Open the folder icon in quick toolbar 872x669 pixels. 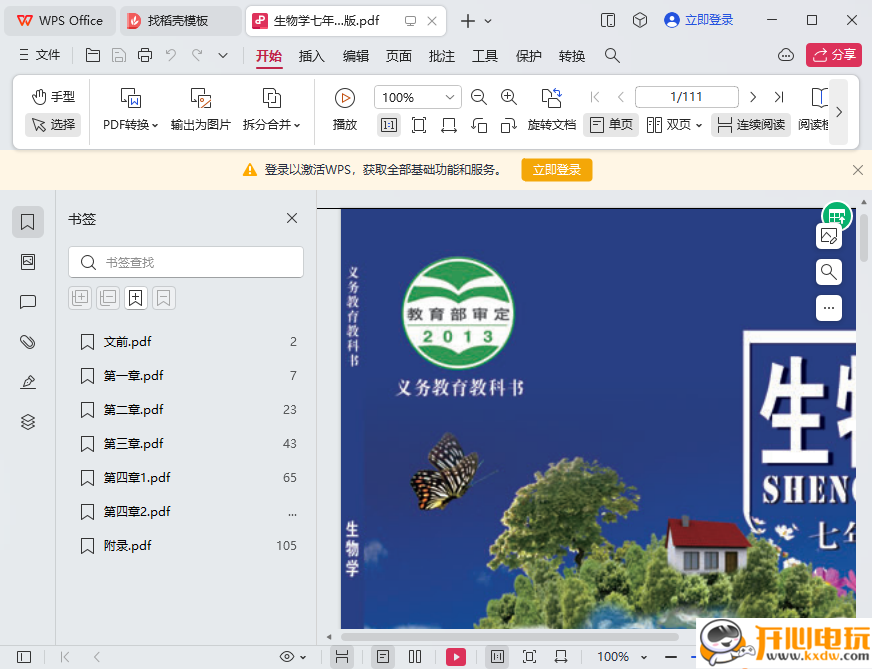[93, 55]
